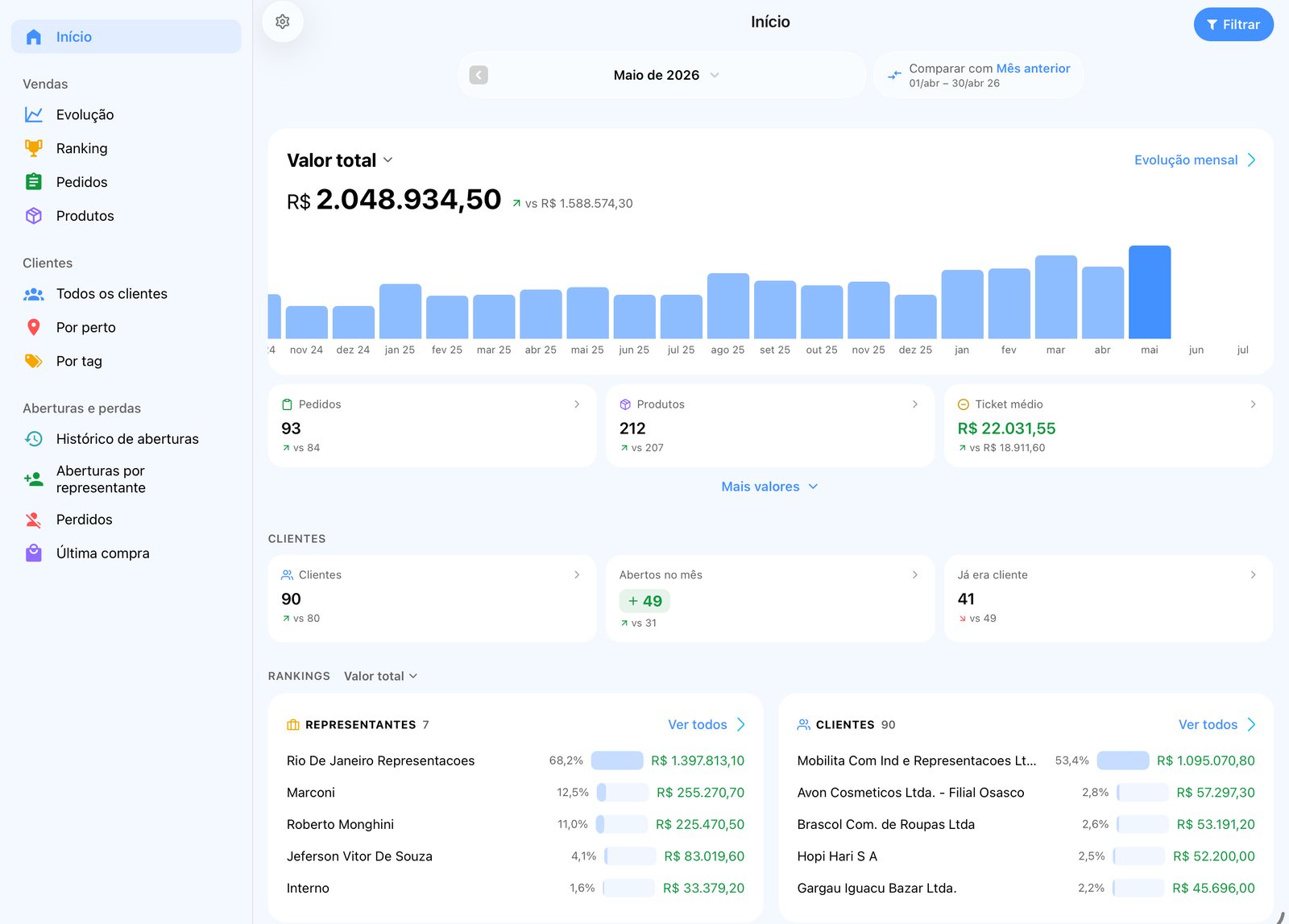Click Hopi Hari S A client name
Screen dimensions: 1289x924
point(837,856)
